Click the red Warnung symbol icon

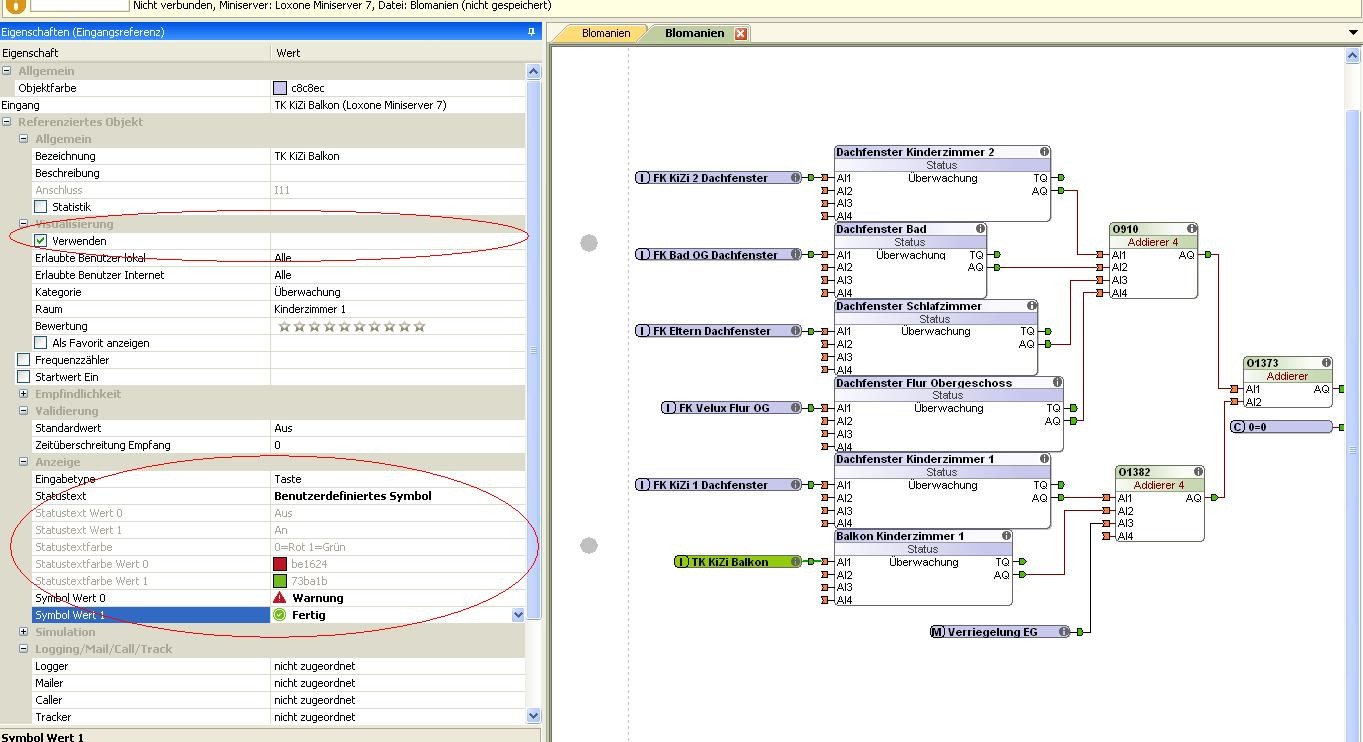click(x=280, y=598)
